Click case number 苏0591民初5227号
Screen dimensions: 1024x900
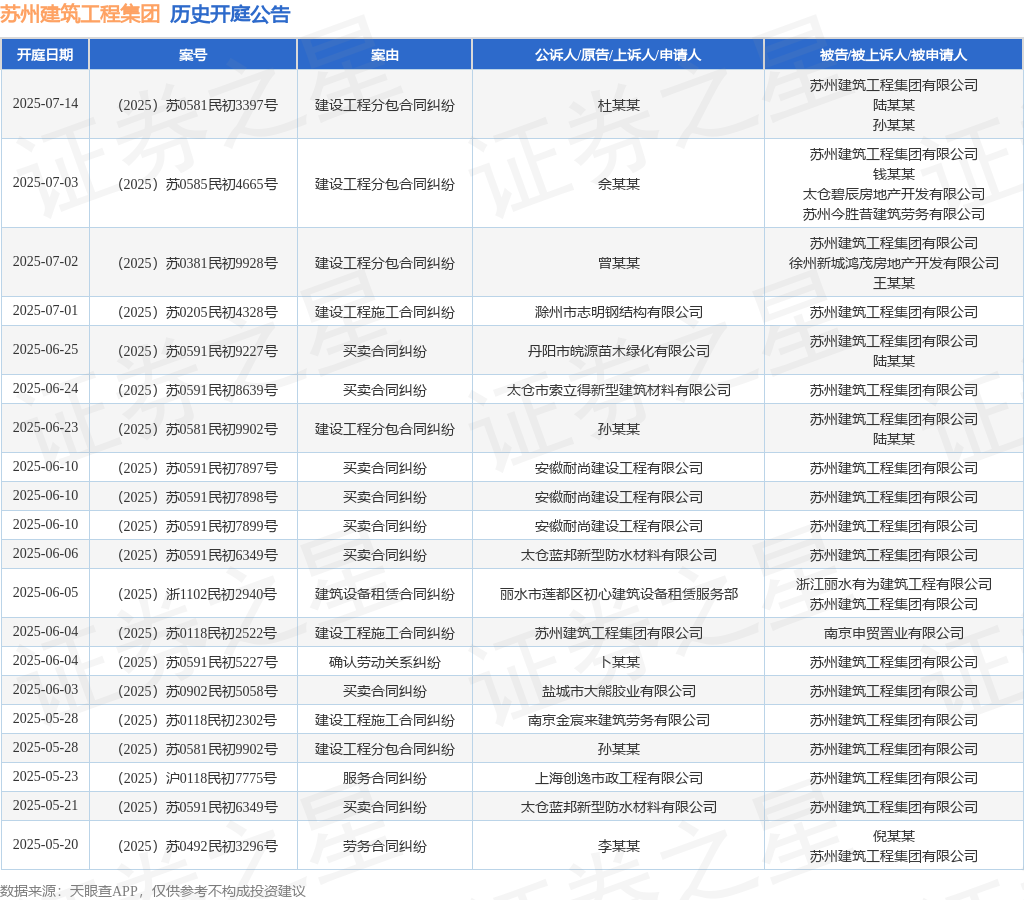[x=198, y=663]
